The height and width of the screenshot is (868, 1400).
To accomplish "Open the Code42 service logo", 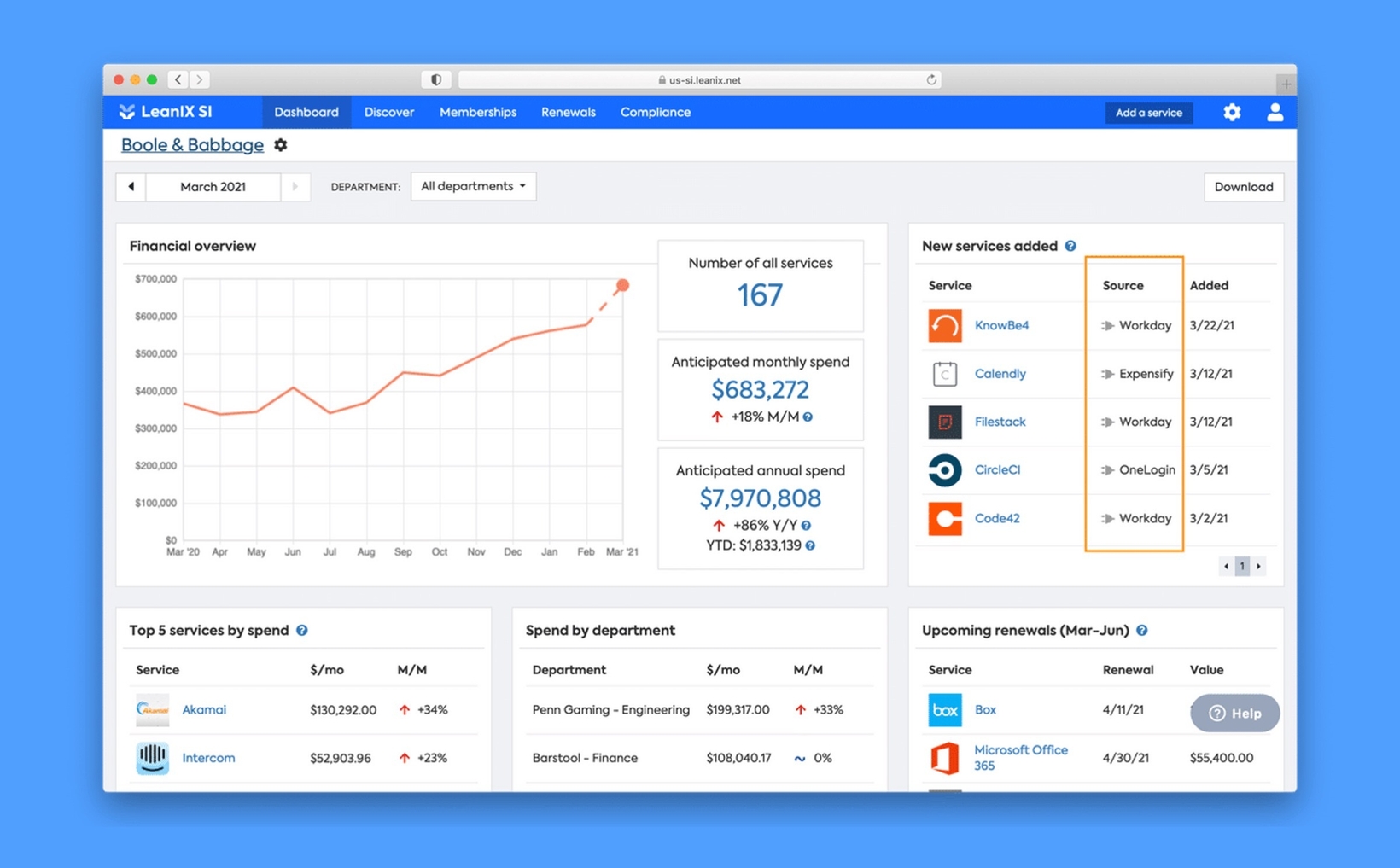I will (x=945, y=518).
